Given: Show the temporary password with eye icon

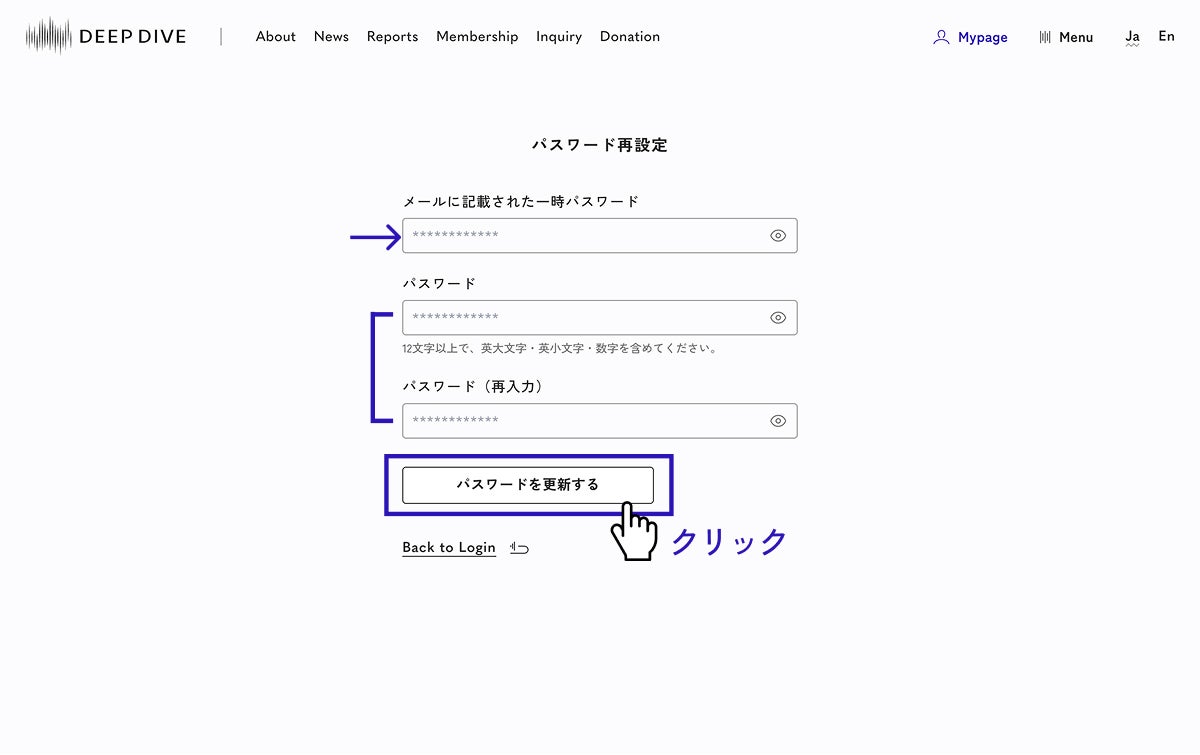Looking at the screenshot, I should point(778,236).
